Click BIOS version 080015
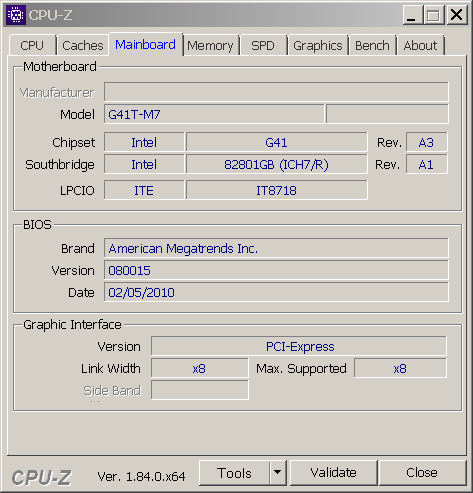 click(276, 270)
